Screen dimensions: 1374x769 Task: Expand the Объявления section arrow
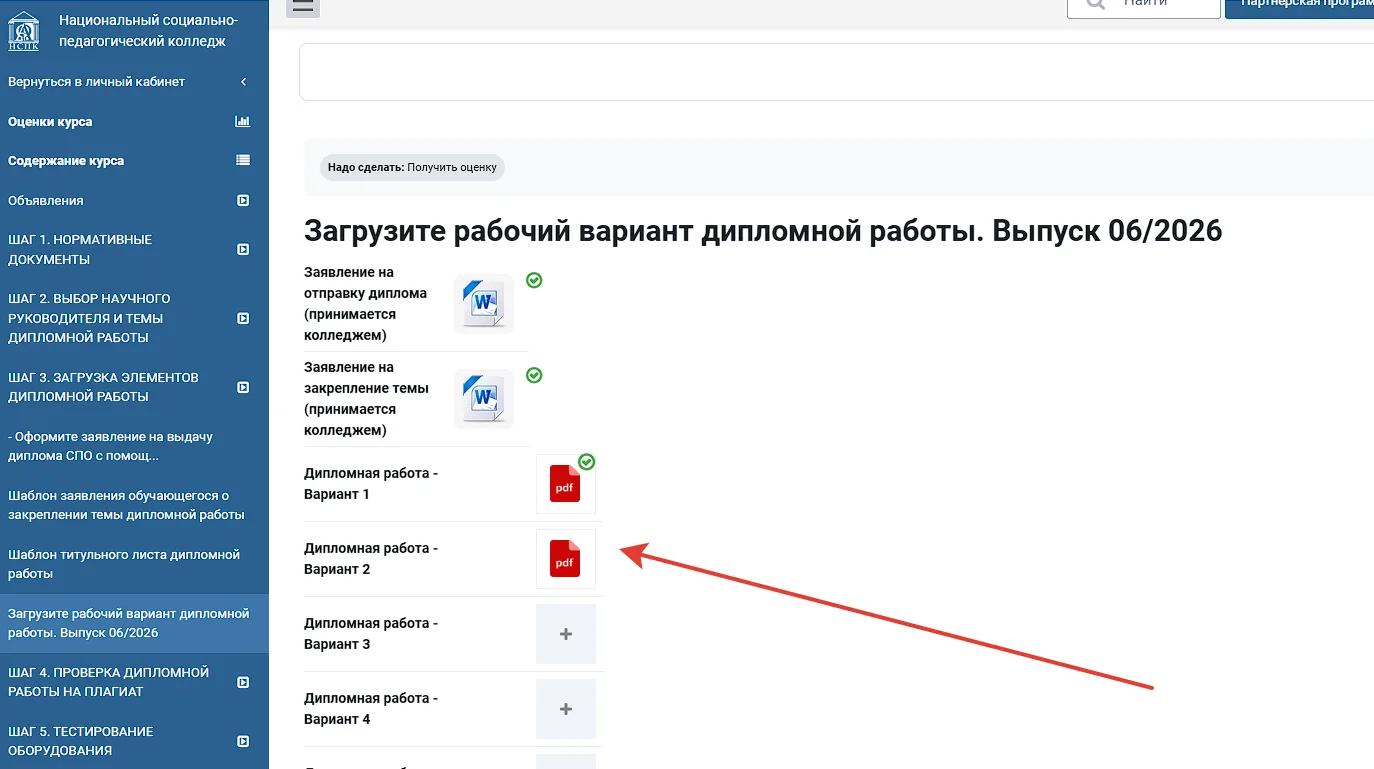click(243, 200)
